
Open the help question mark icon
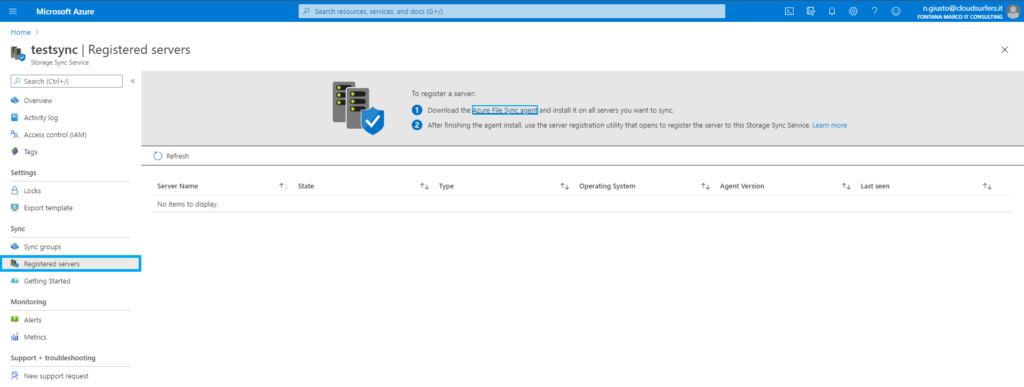(x=874, y=11)
